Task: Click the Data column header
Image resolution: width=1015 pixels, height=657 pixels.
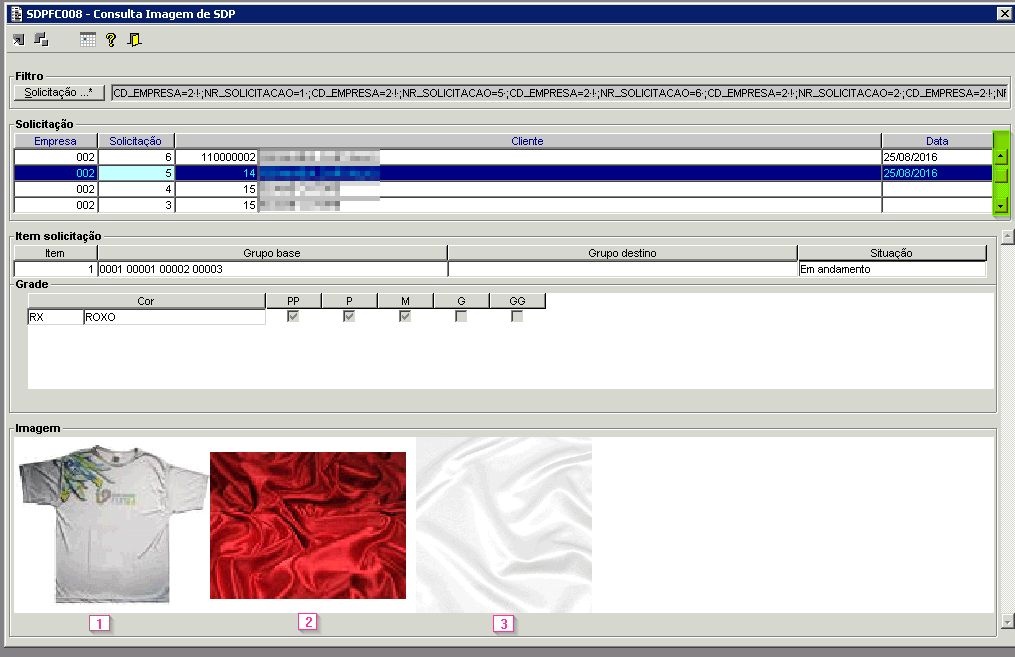Action: click(937, 140)
